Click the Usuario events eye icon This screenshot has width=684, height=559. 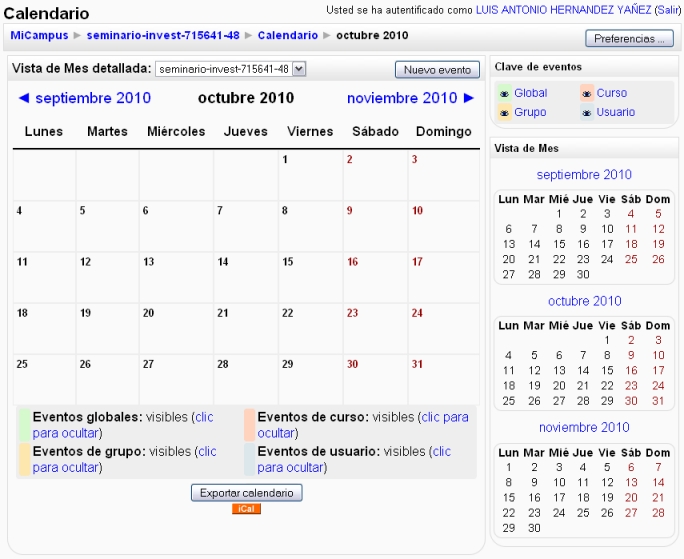click(587, 113)
